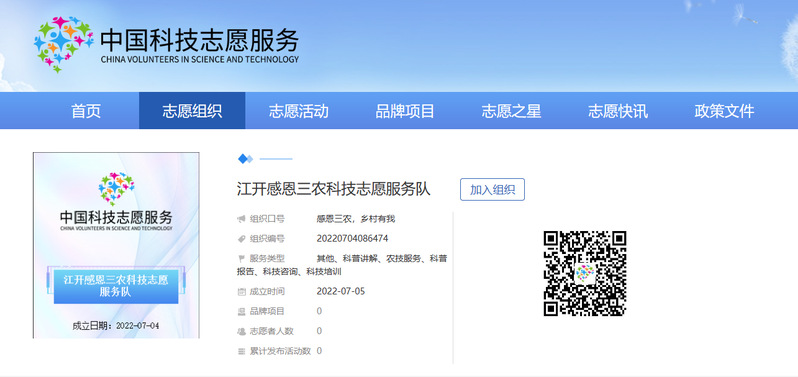Click the tag icon beside 组织编号
Viewport: 798px width, 377px height.
coord(241,239)
